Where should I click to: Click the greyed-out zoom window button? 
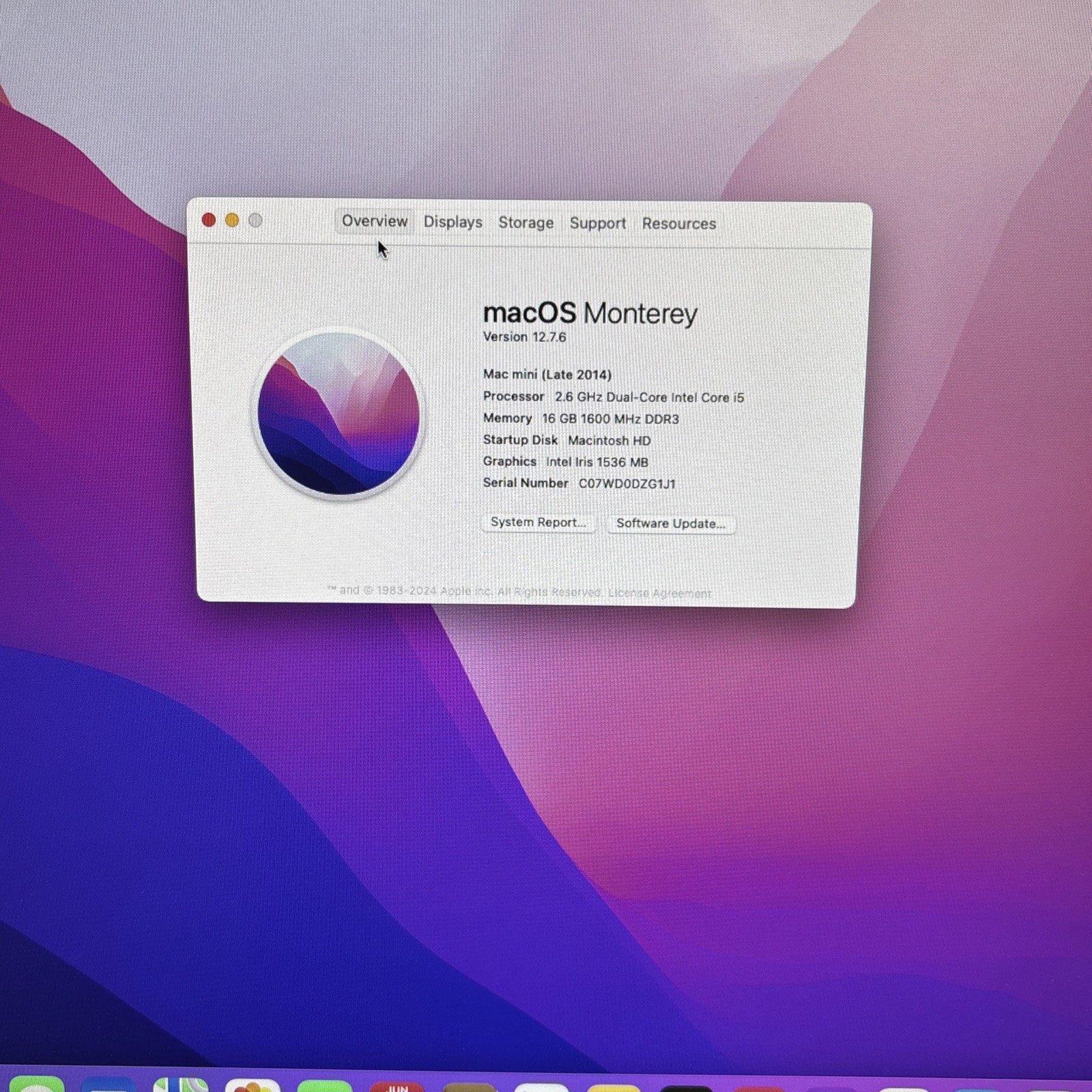coord(255,220)
